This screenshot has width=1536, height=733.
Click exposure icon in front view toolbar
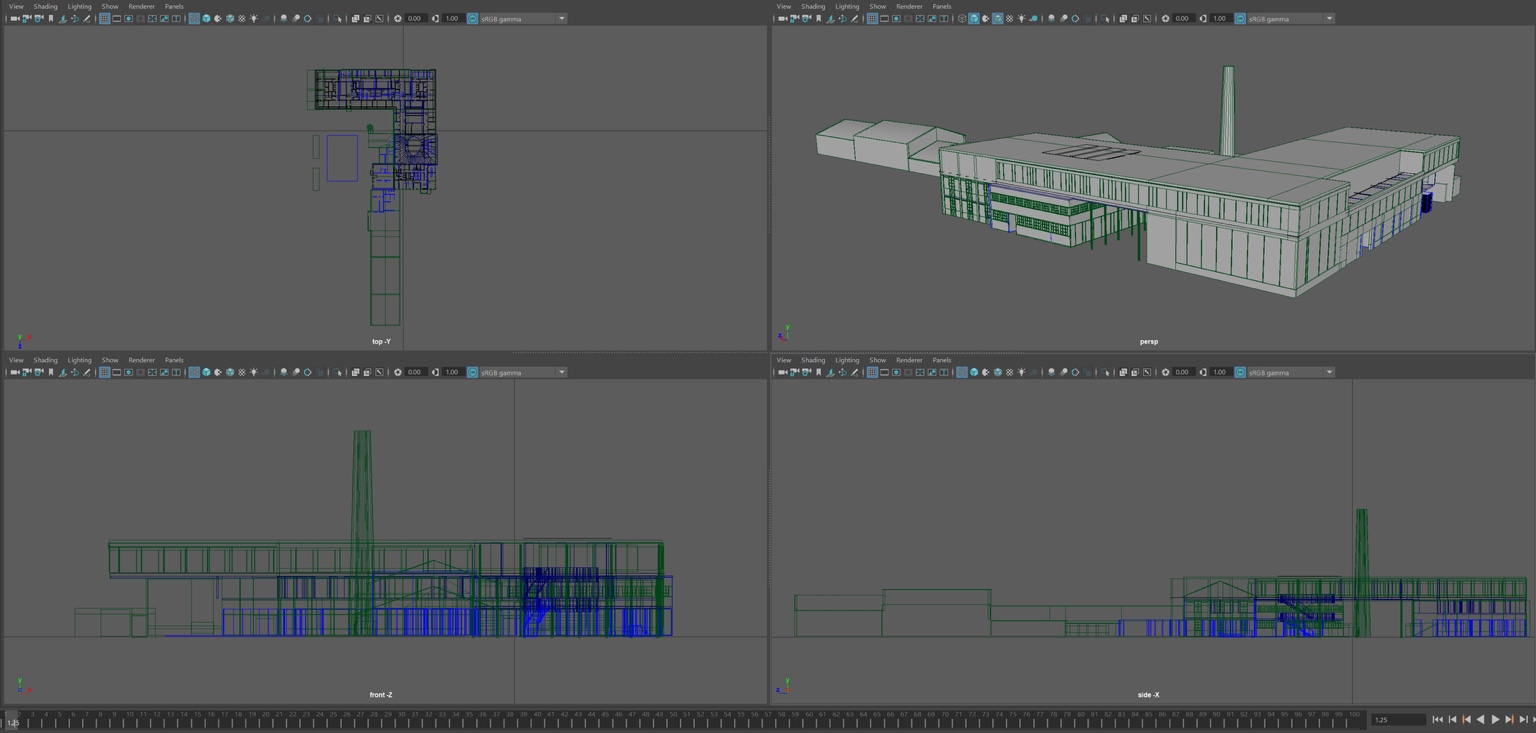(x=398, y=373)
